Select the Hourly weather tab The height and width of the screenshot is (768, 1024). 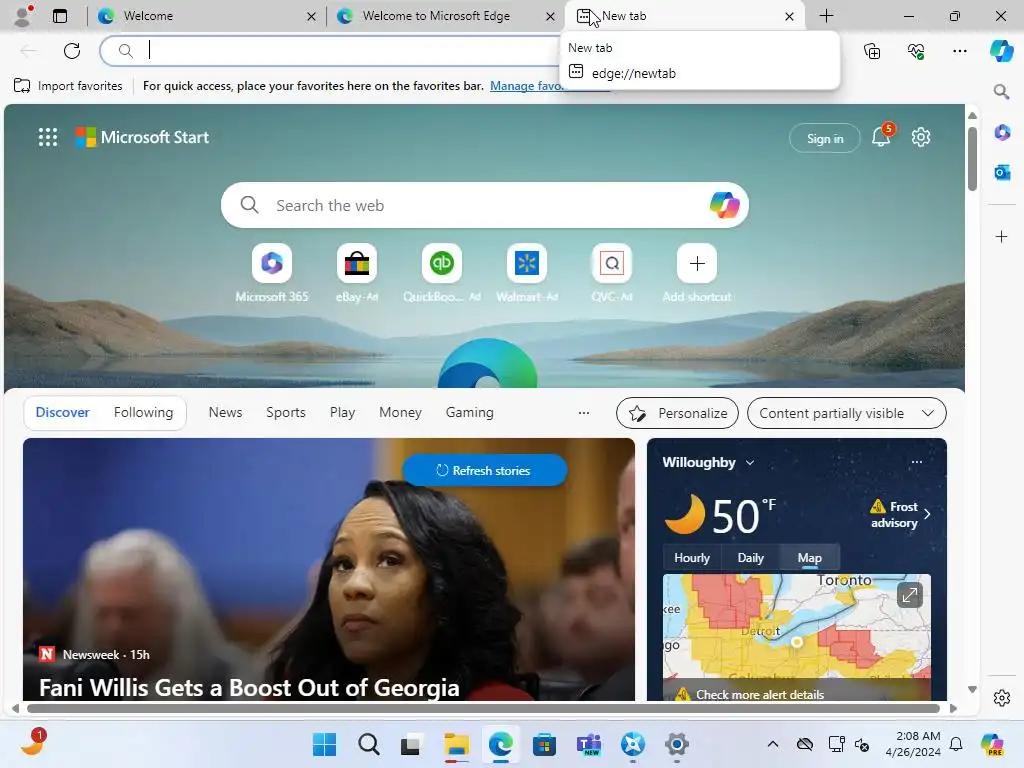coord(692,558)
